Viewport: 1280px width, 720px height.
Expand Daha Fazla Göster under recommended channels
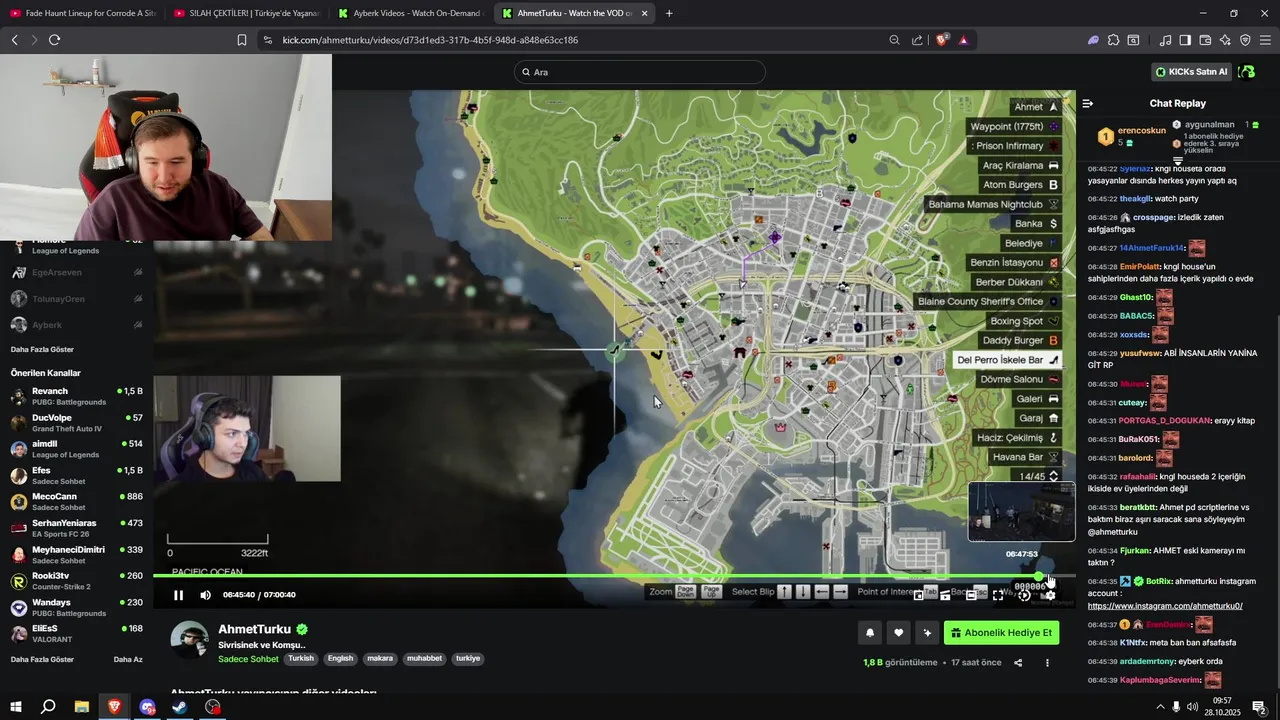pos(42,660)
